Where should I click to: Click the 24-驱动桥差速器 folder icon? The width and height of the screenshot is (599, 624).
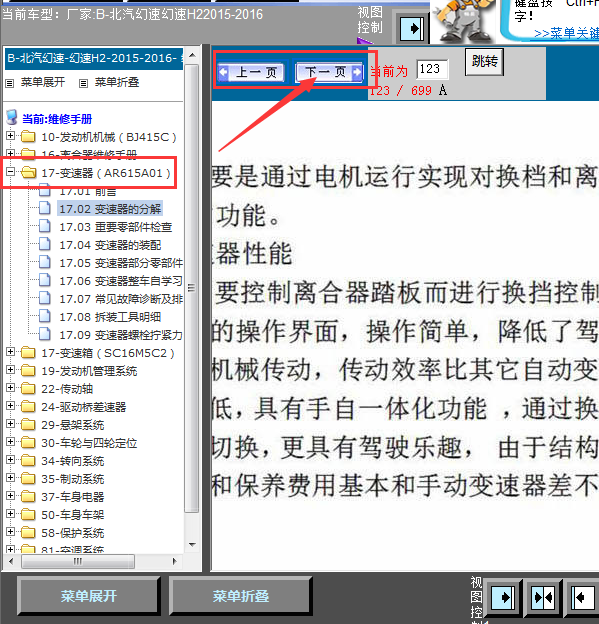tap(28, 406)
